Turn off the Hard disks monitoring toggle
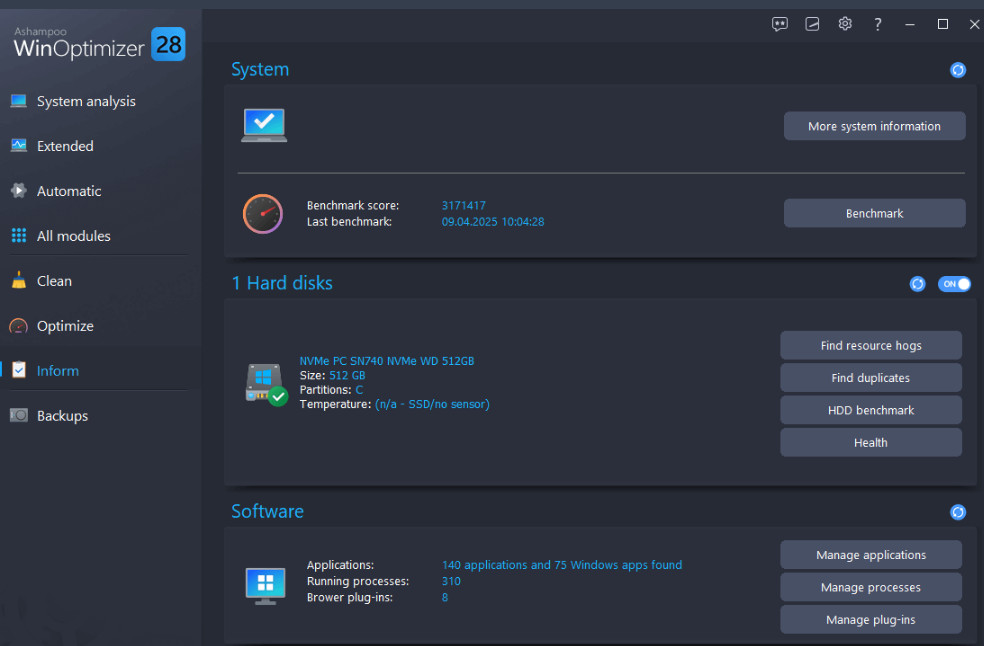The width and height of the screenshot is (984, 646). (x=954, y=284)
